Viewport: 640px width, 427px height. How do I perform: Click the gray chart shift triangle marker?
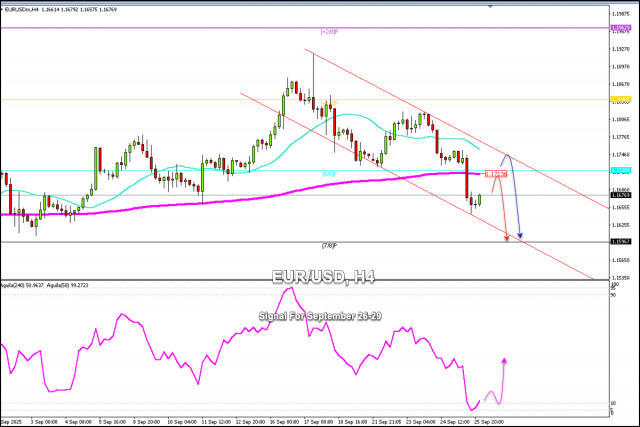point(490,7)
